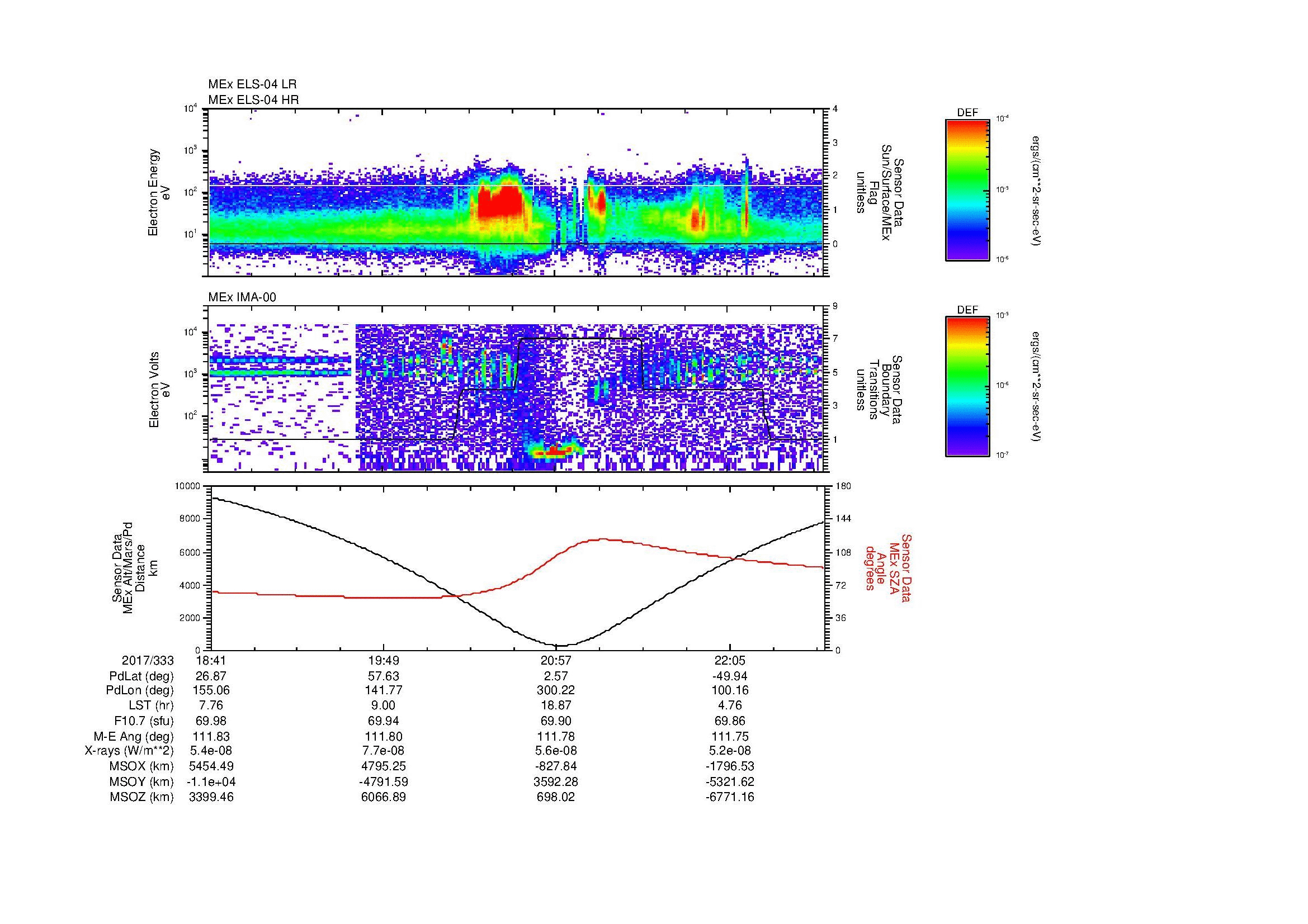Click the PdLon value 100.16
Viewport: 1308px width, 924px height.
729,690
